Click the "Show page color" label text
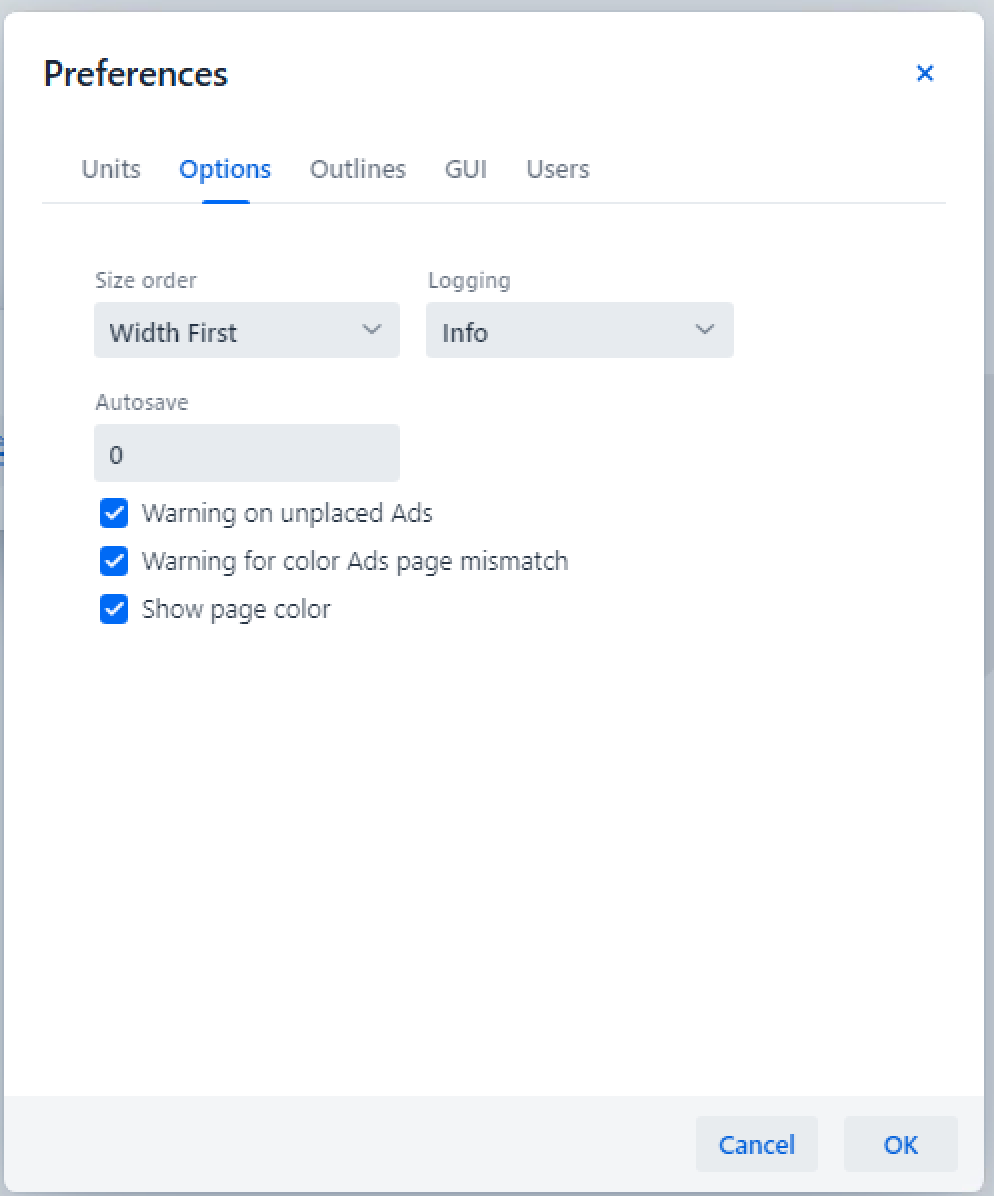This screenshot has height=1196, width=994. point(236,609)
